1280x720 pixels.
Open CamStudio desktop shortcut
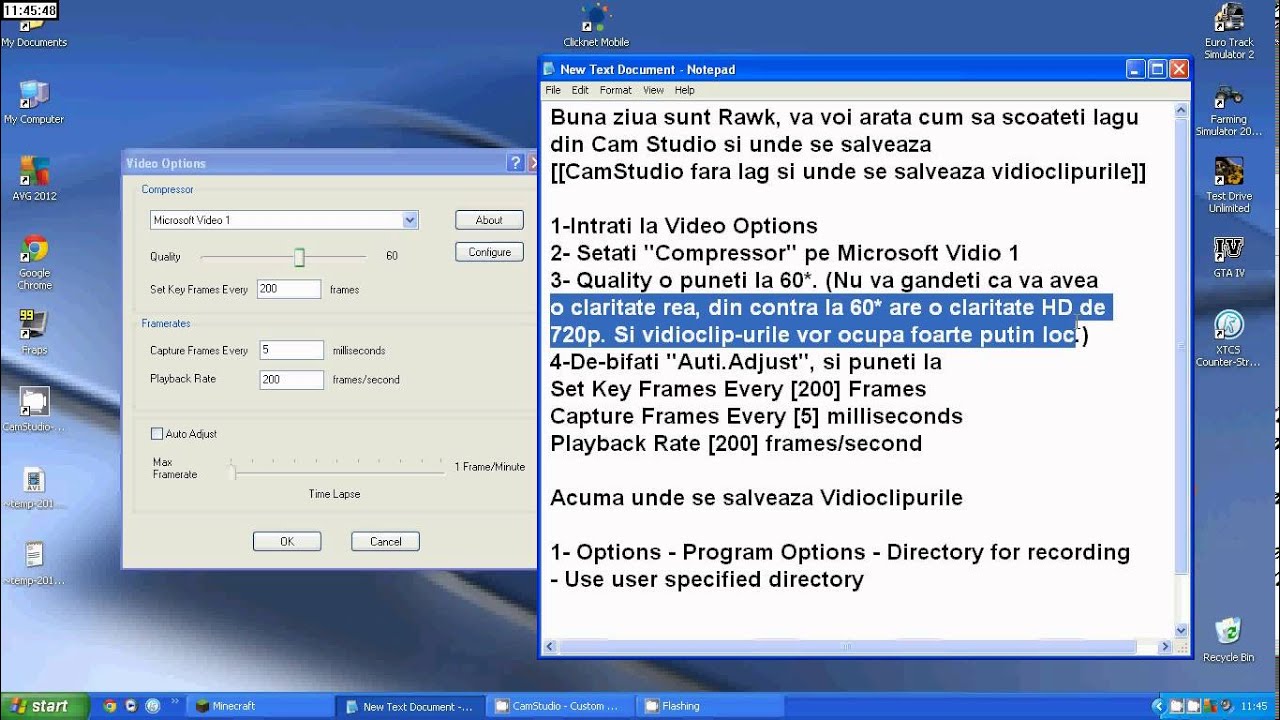coord(33,410)
